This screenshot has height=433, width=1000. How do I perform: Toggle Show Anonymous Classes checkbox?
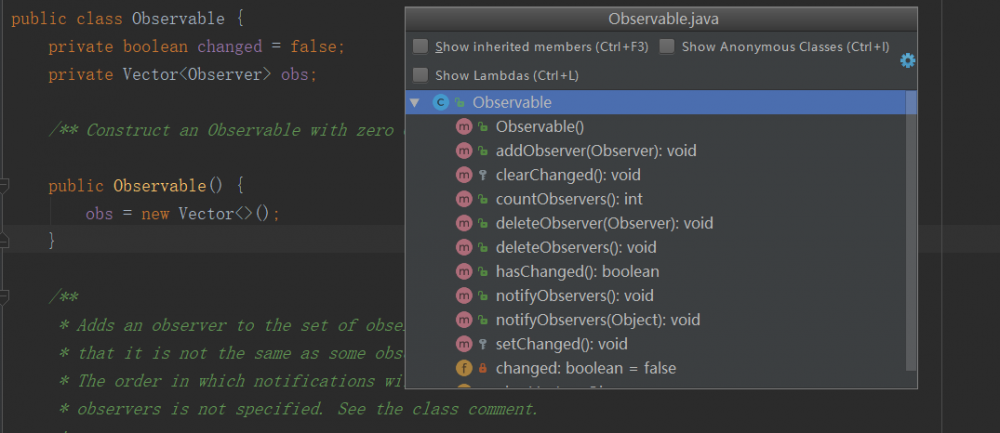(x=667, y=47)
